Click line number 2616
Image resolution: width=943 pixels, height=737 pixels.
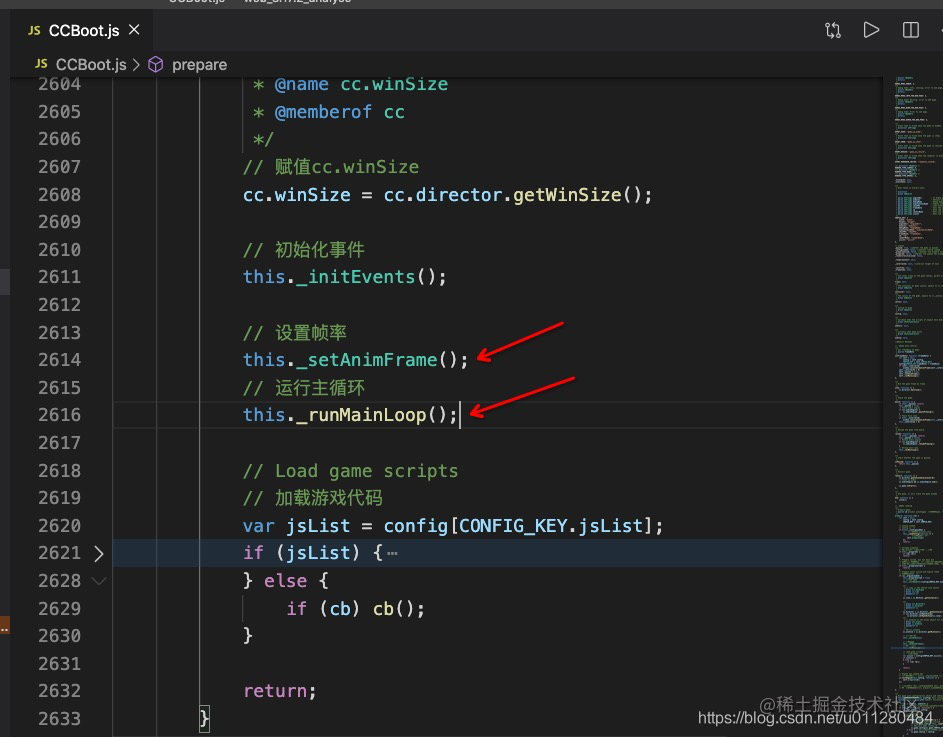60,415
